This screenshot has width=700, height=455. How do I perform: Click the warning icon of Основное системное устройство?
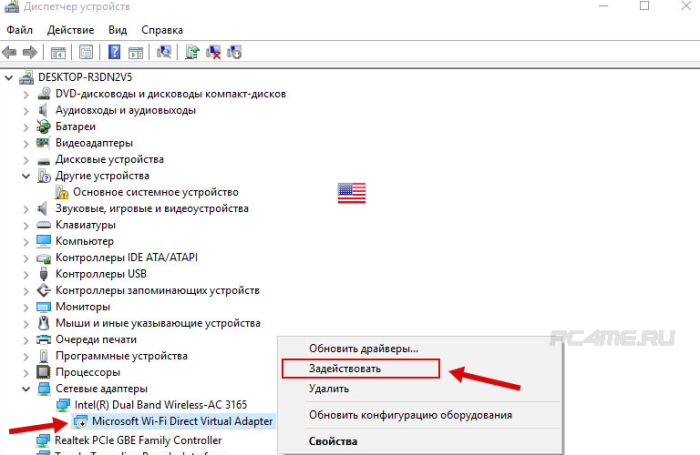(x=62, y=192)
